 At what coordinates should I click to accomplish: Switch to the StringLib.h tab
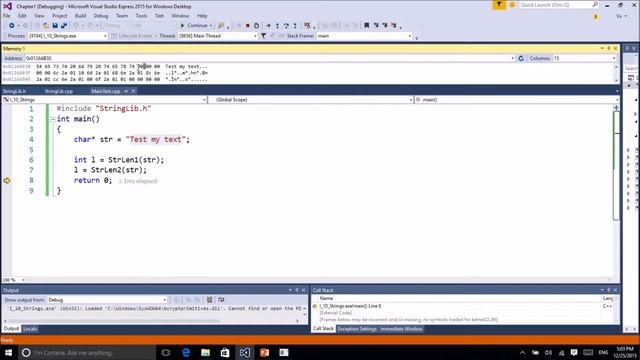(14, 91)
